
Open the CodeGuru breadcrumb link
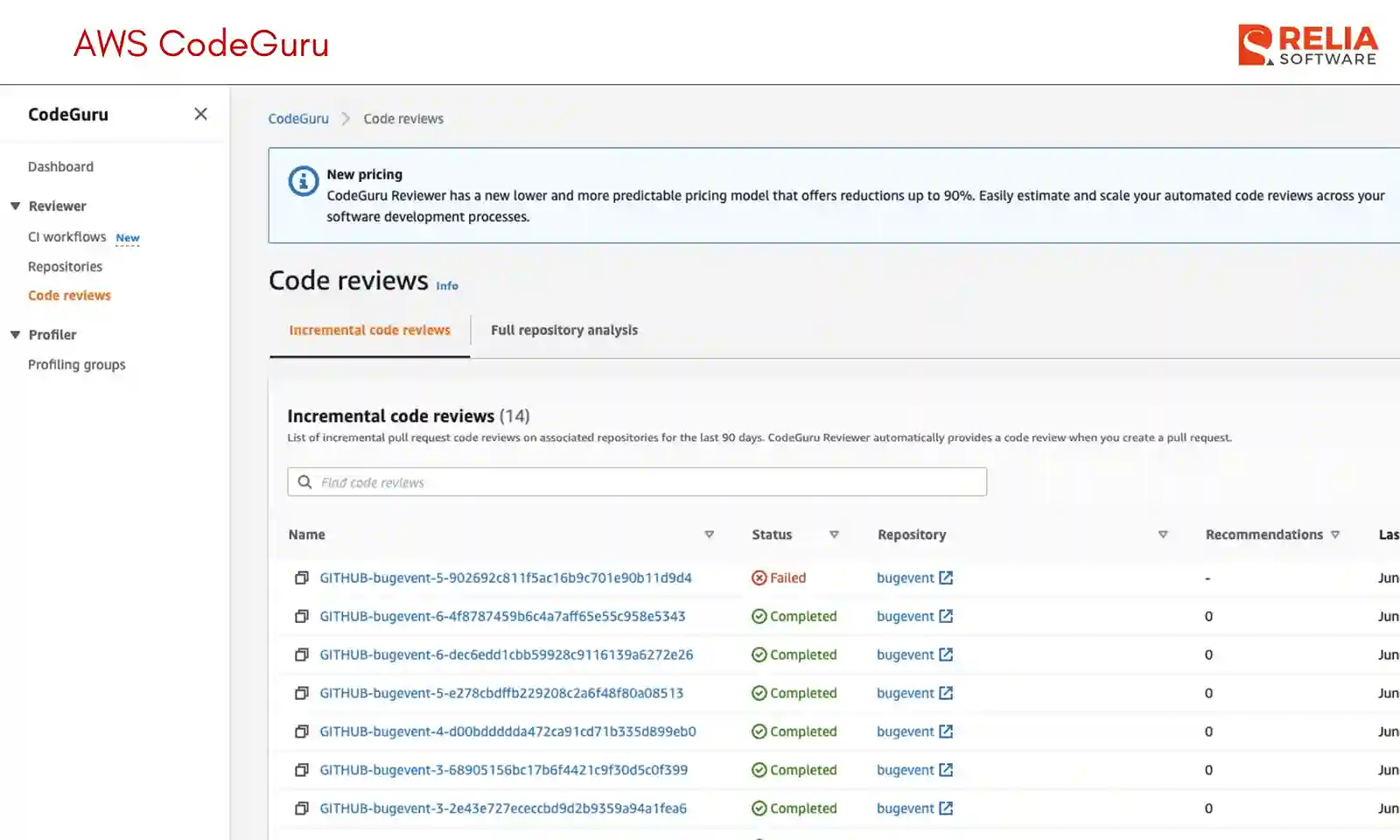click(298, 118)
